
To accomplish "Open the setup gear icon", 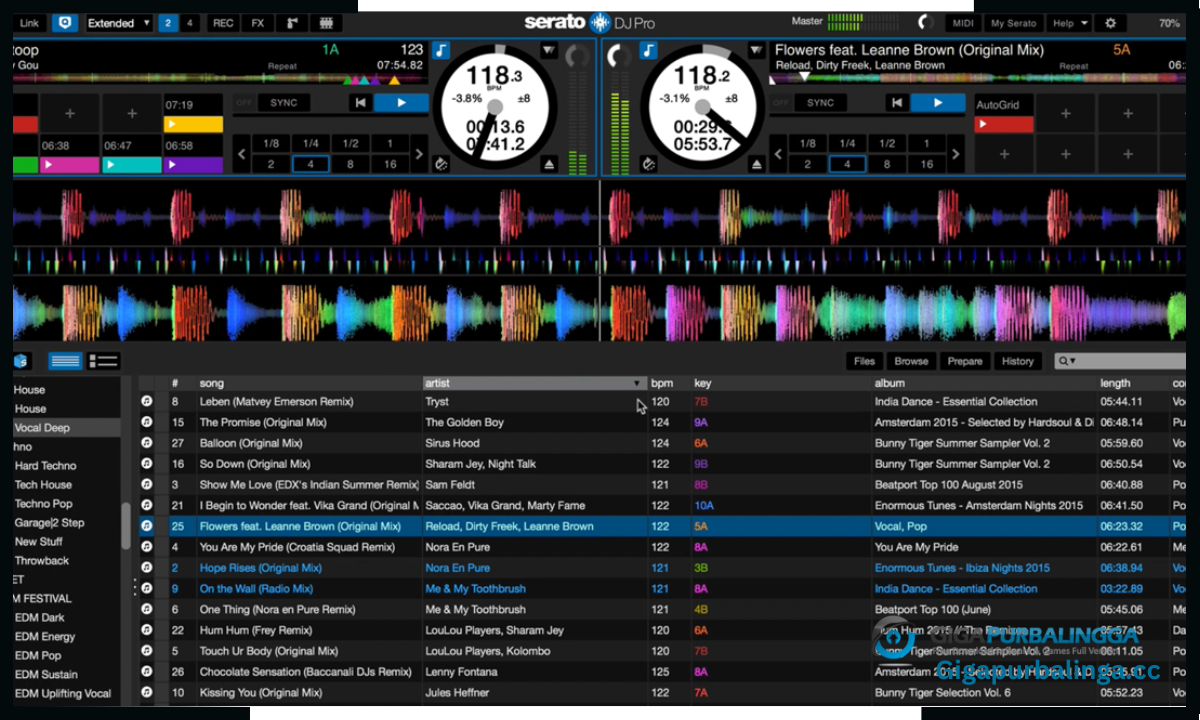I will click(x=1109, y=22).
